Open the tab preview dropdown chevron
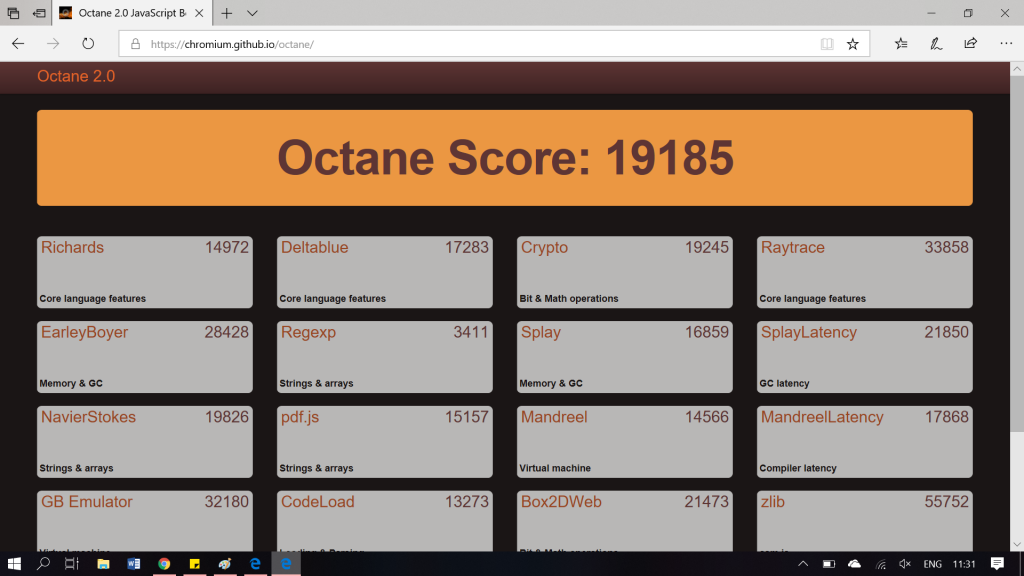 click(x=252, y=13)
